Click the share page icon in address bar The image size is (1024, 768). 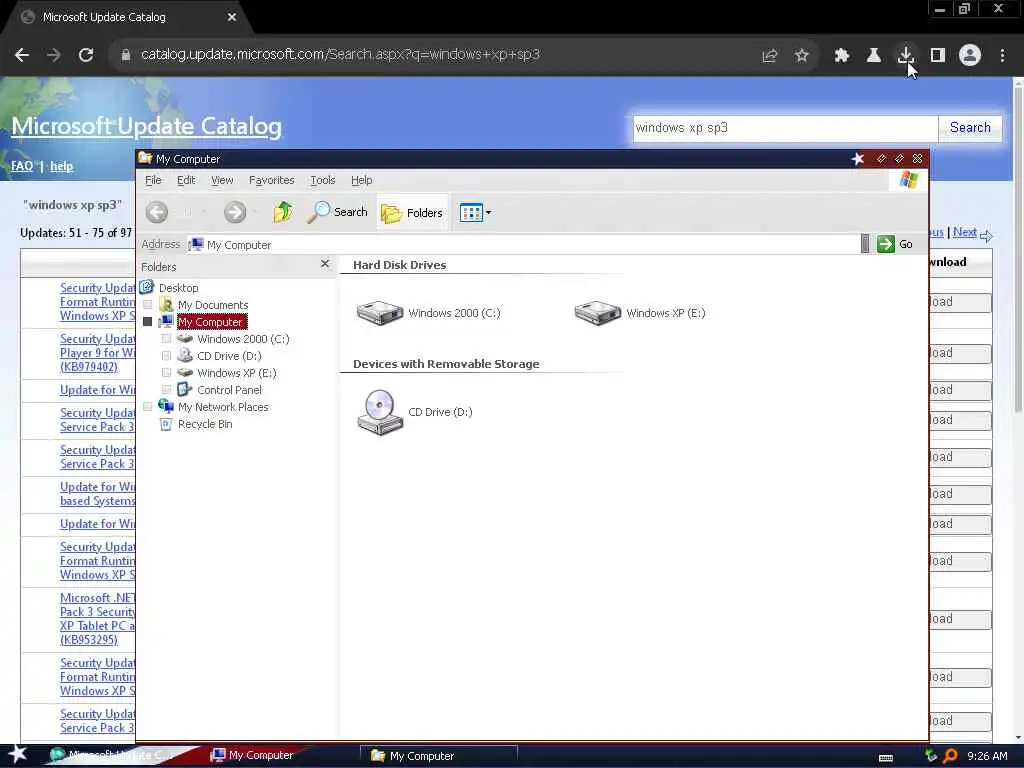click(x=770, y=56)
